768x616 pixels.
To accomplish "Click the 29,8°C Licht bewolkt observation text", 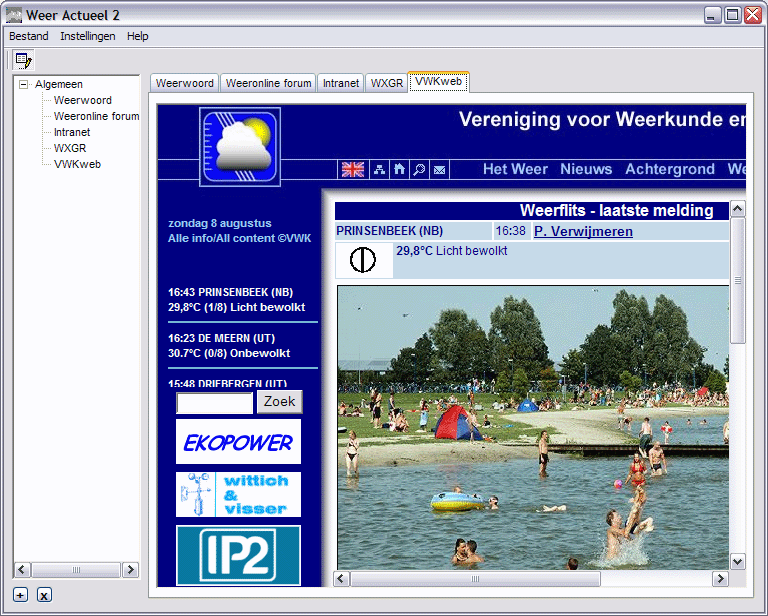I will (452, 251).
